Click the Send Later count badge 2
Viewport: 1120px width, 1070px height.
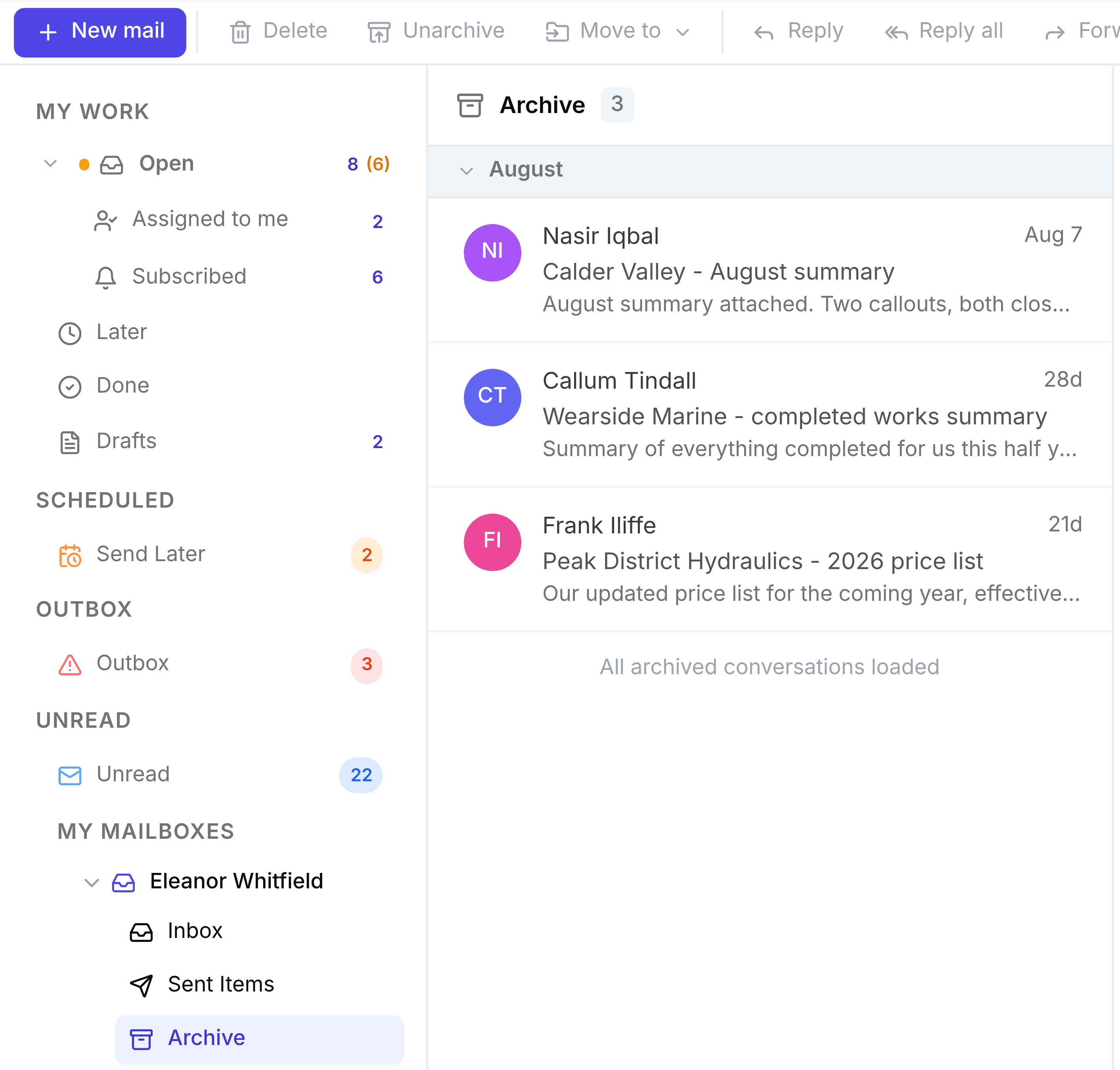point(367,554)
